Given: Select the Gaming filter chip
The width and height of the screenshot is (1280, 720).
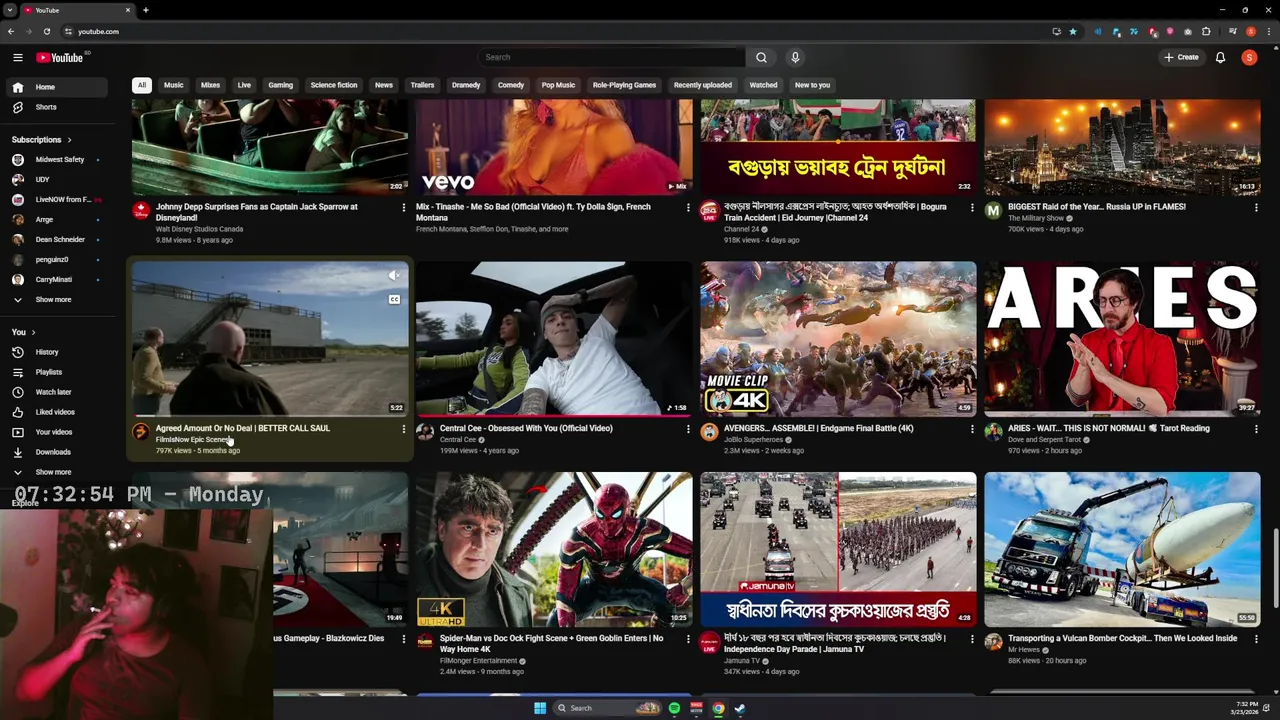Looking at the screenshot, I should (x=281, y=85).
